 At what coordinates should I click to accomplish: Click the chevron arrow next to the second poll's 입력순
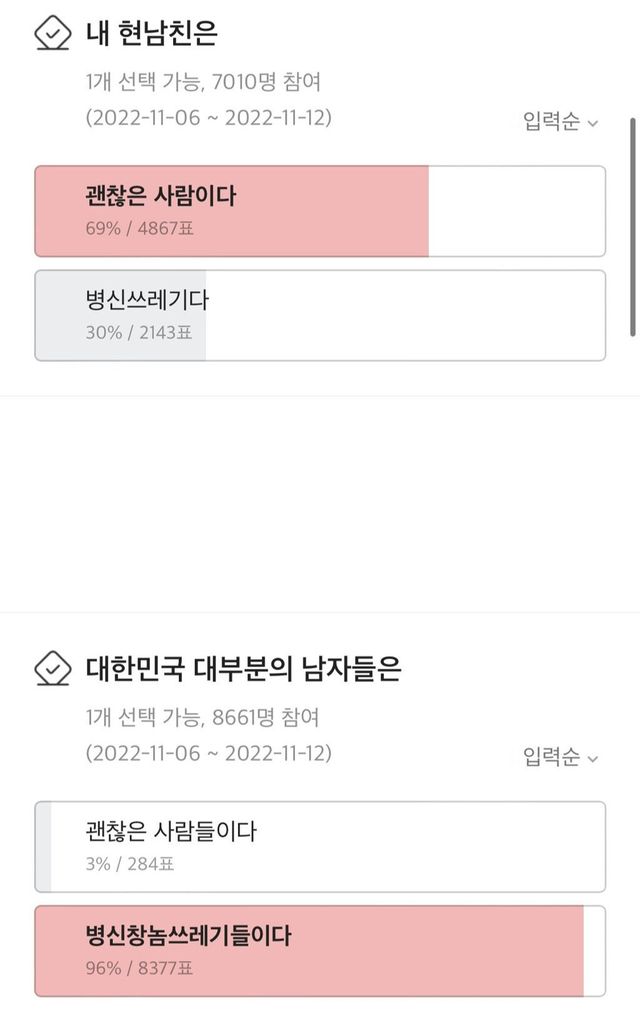coord(593,759)
